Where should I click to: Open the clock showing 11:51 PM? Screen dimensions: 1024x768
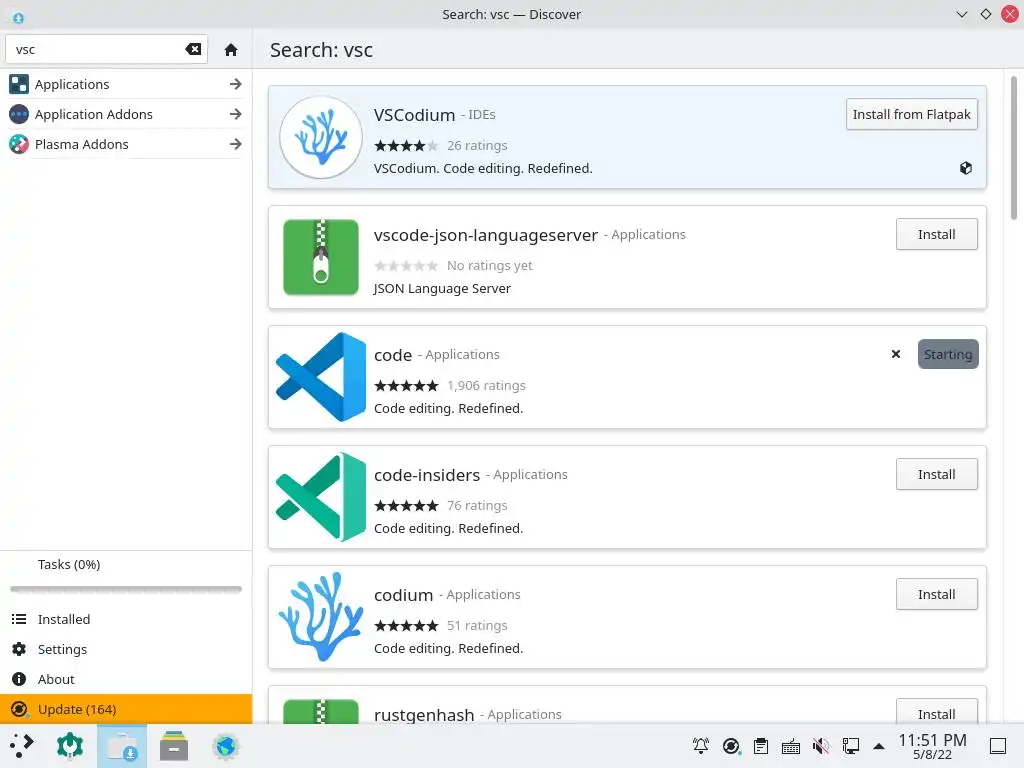click(x=932, y=746)
